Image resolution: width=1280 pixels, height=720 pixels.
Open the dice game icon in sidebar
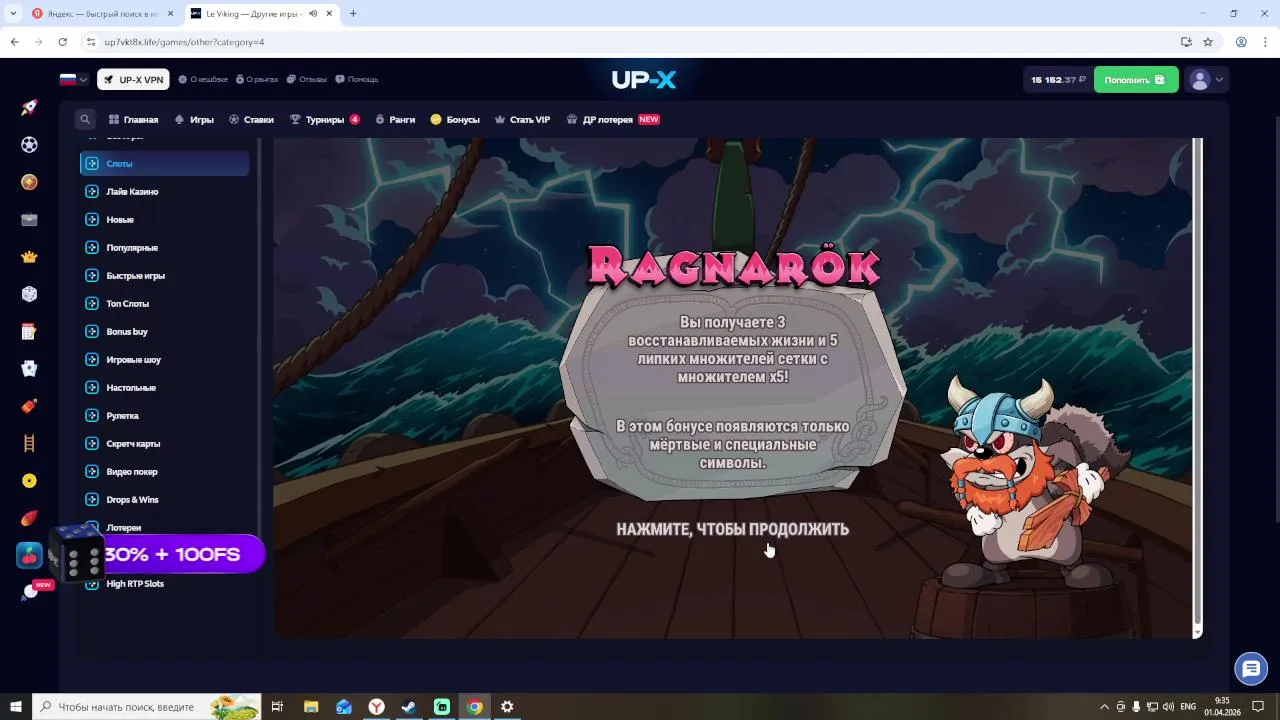pyautogui.click(x=29, y=294)
